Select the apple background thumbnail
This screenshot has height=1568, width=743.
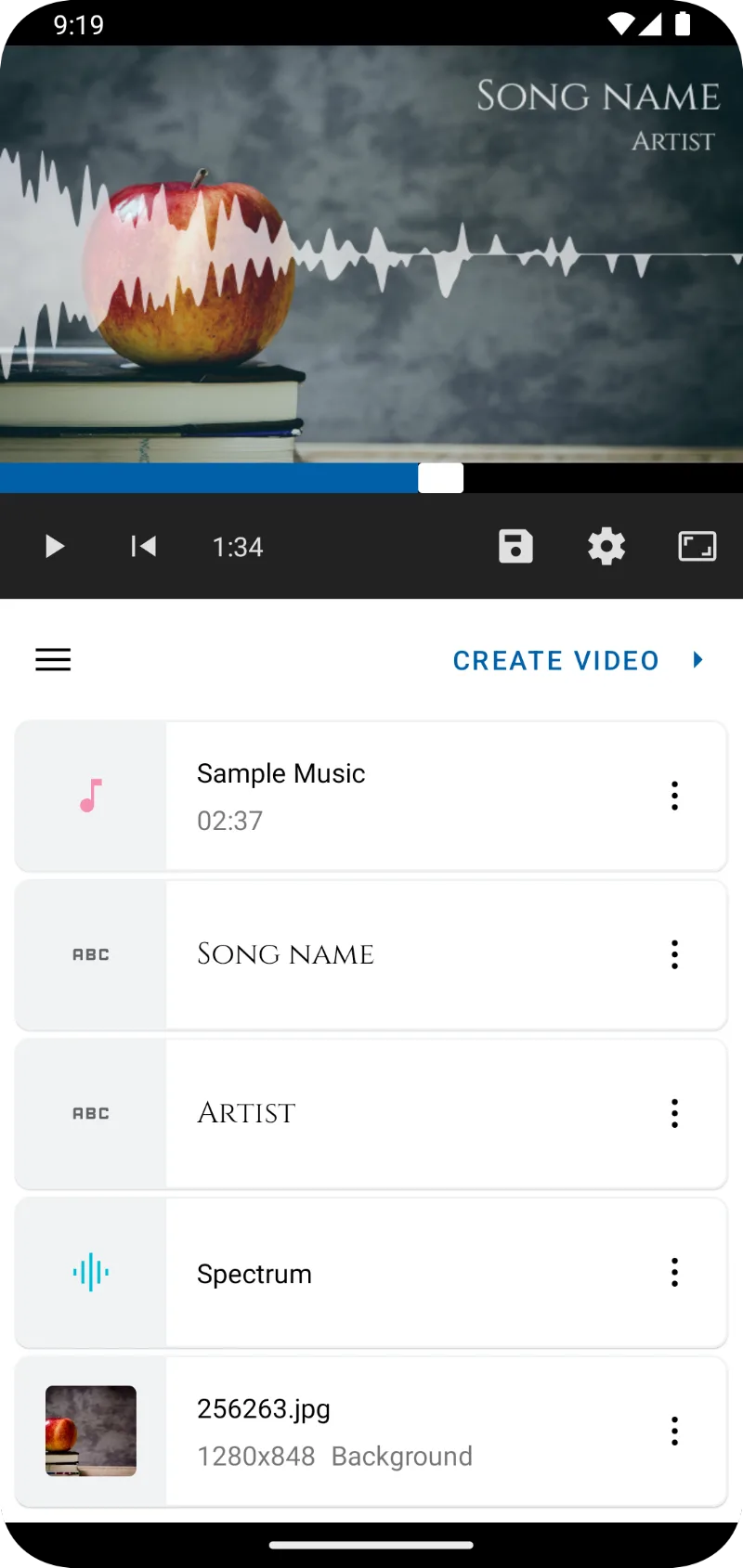(x=91, y=1431)
